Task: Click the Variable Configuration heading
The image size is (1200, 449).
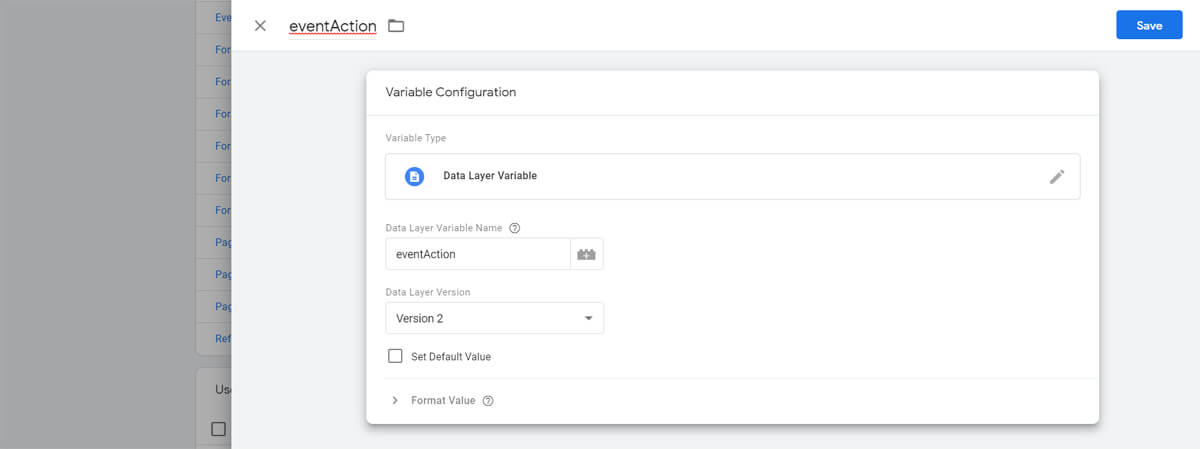Action: click(451, 92)
